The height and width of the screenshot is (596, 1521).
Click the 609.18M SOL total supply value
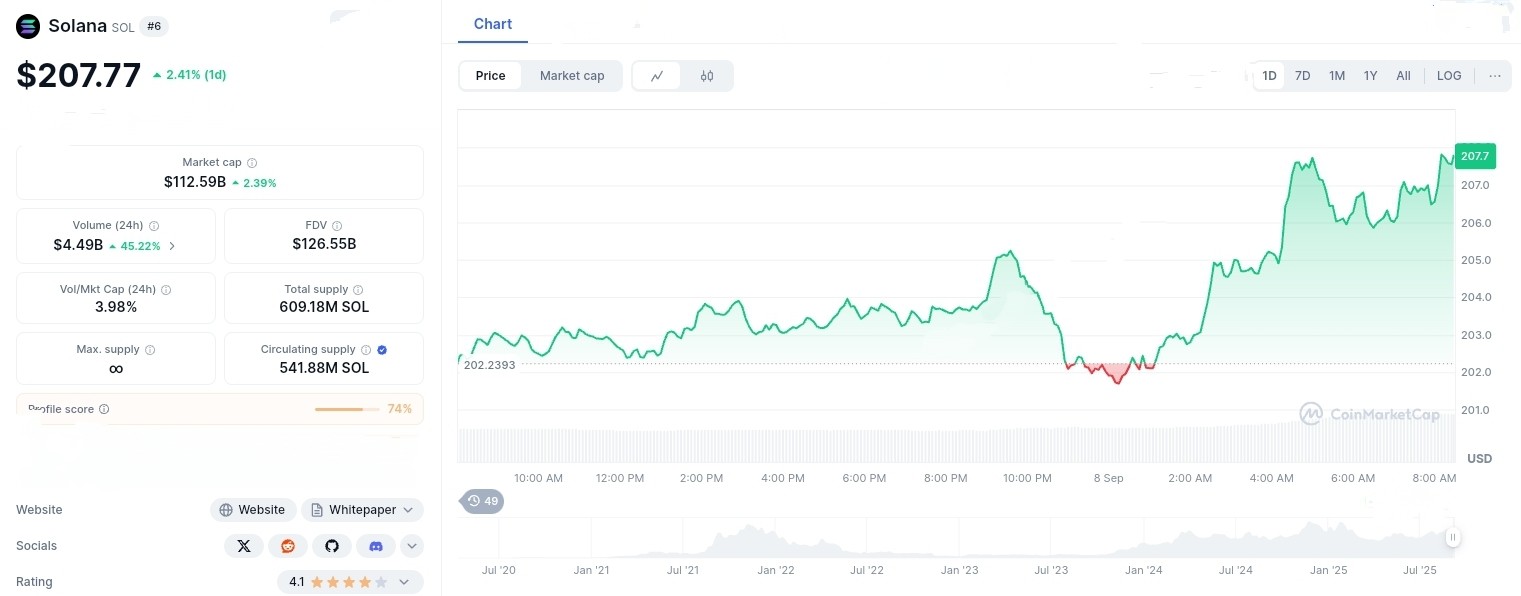click(x=324, y=307)
